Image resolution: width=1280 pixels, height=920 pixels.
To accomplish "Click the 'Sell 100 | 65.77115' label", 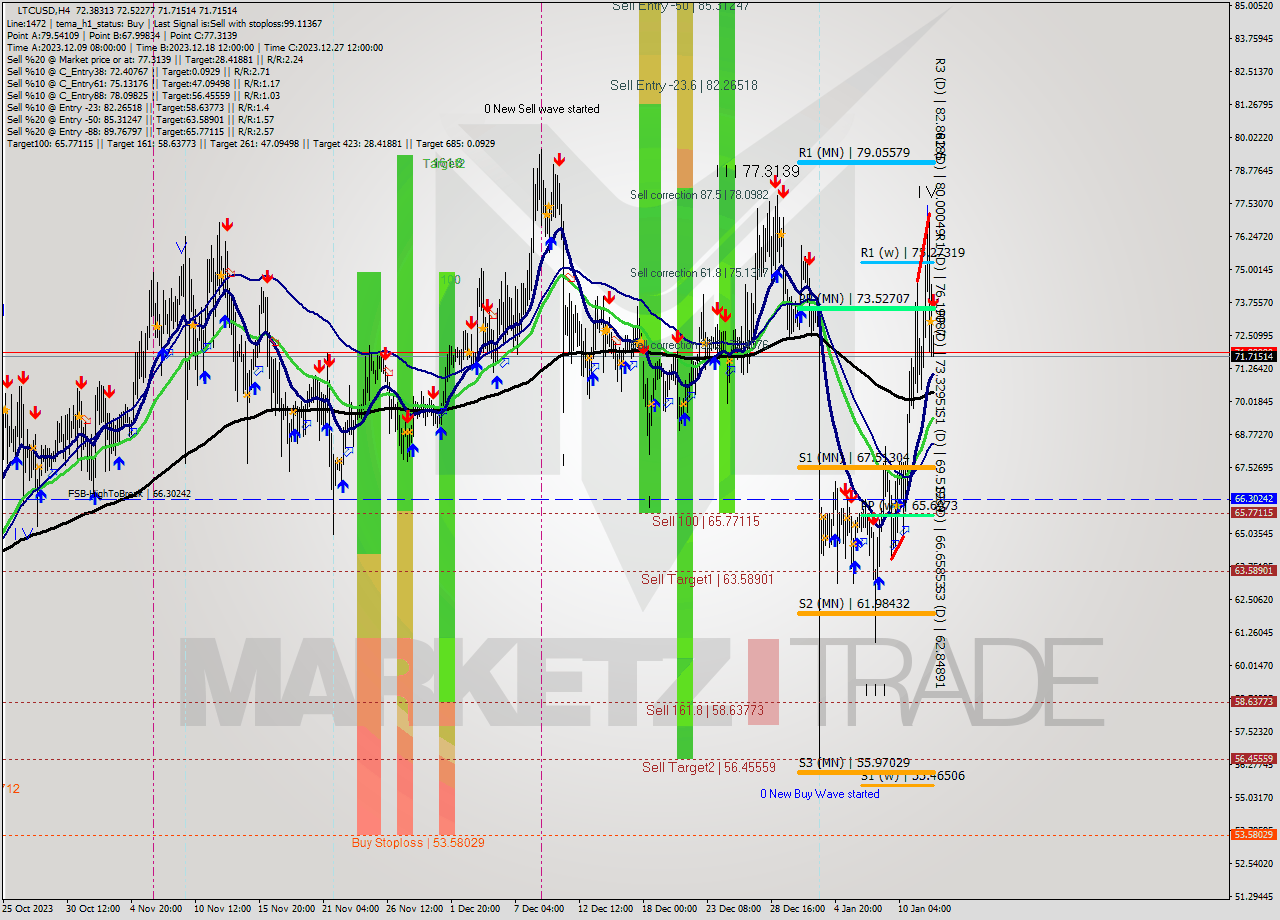I will coord(706,522).
